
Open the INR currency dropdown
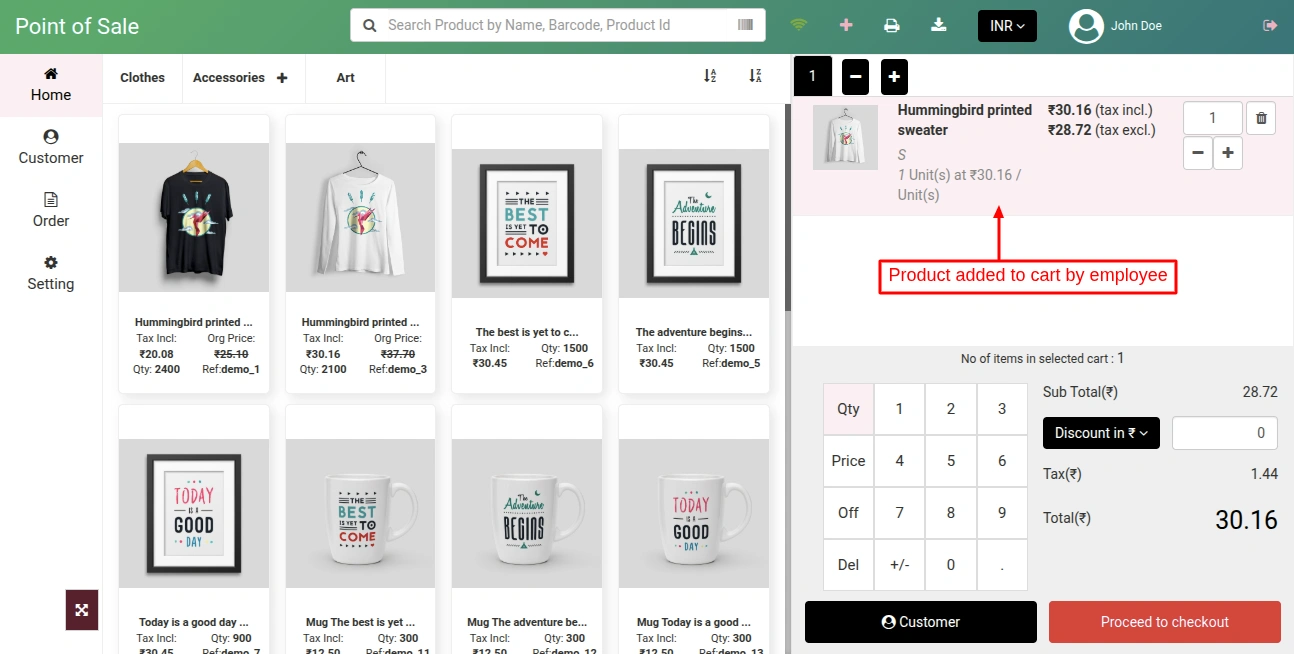coord(1006,25)
